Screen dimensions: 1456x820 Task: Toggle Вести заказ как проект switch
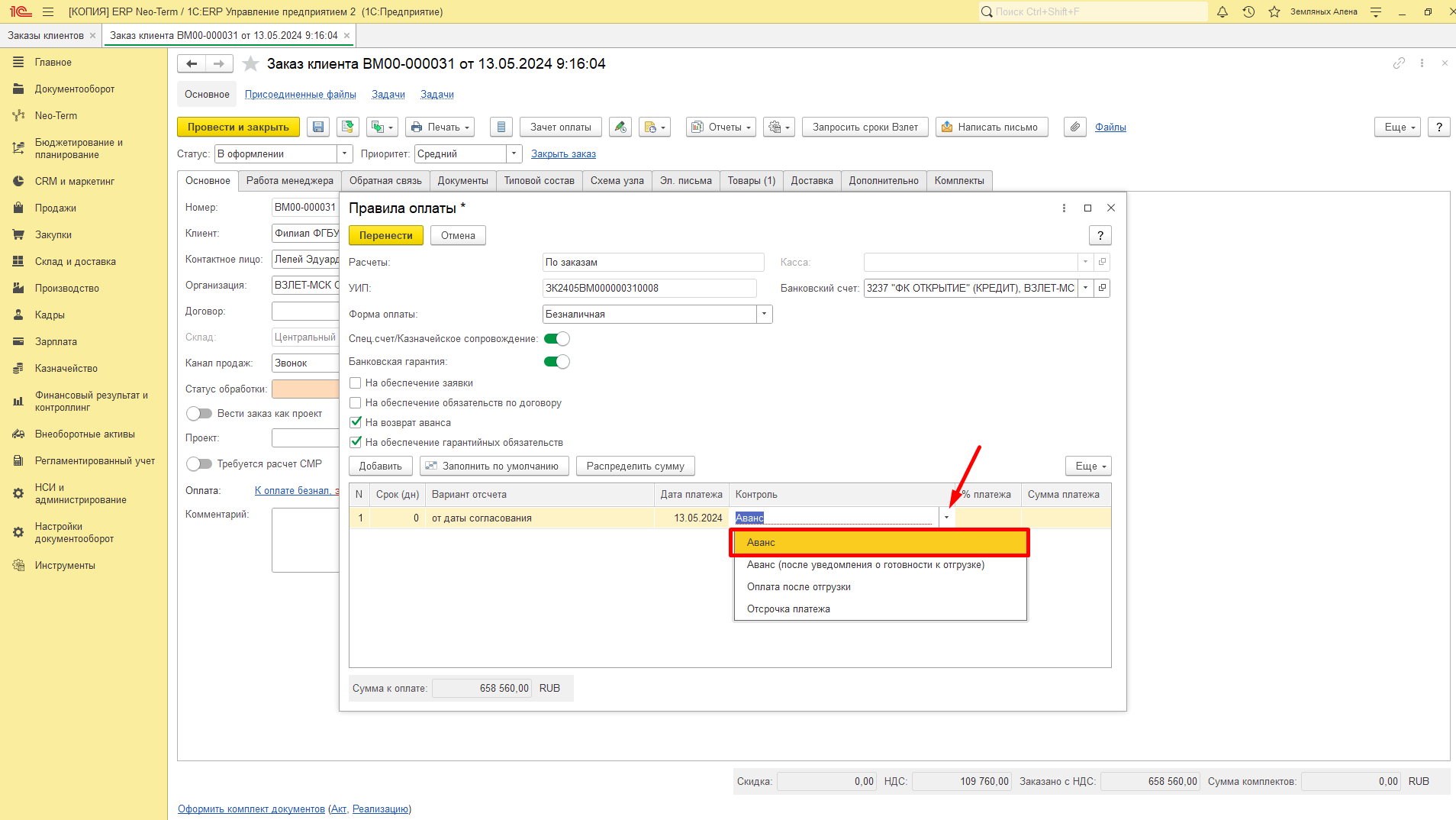coord(199,414)
